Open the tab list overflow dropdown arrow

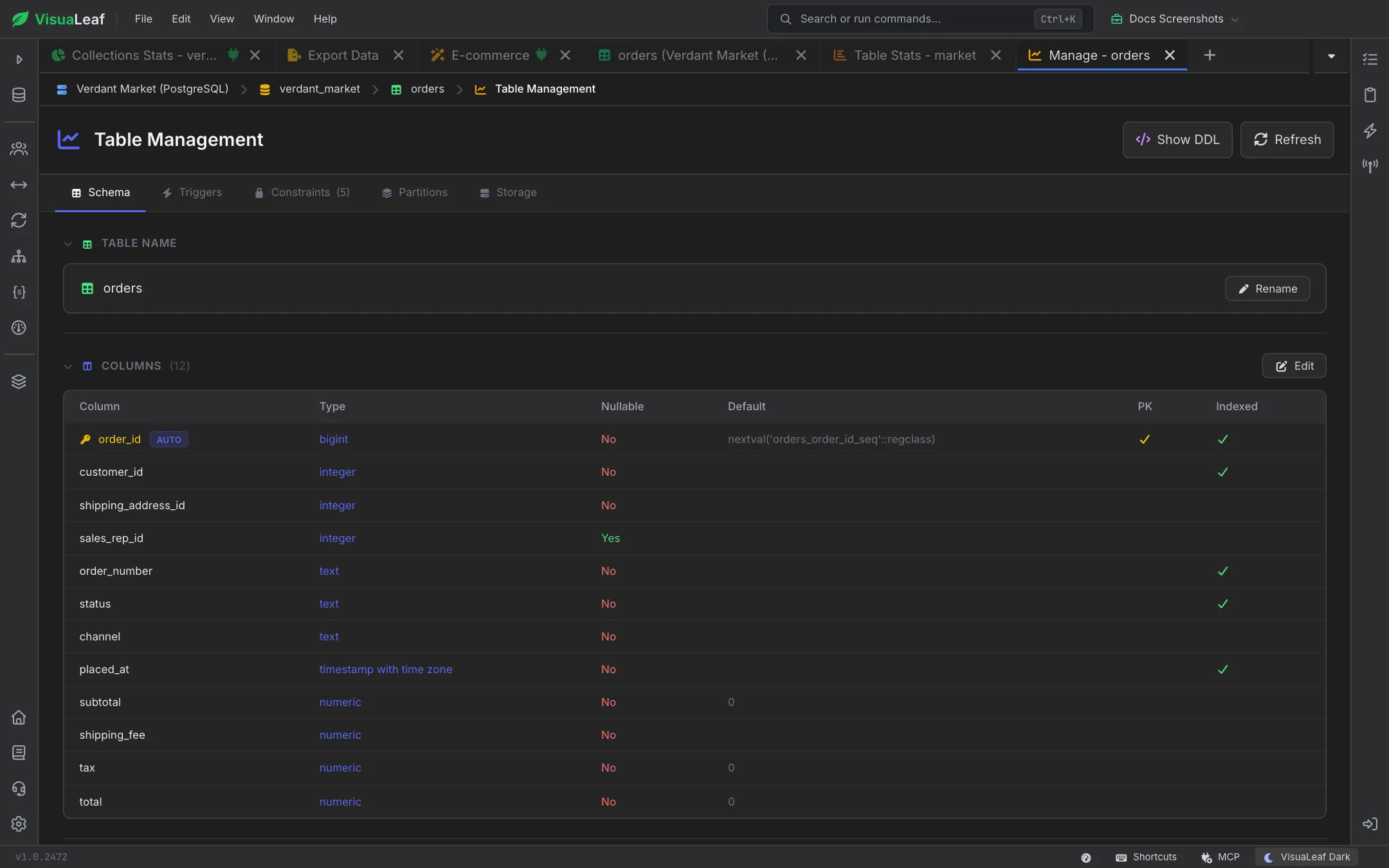point(1331,56)
